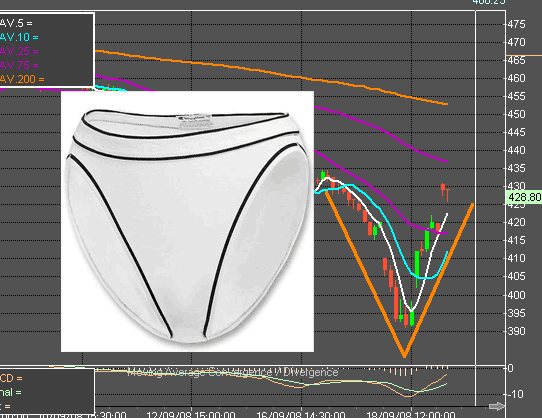
Task: Click the grey scroll-right arrow on time axis
Action: tap(497, 406)
